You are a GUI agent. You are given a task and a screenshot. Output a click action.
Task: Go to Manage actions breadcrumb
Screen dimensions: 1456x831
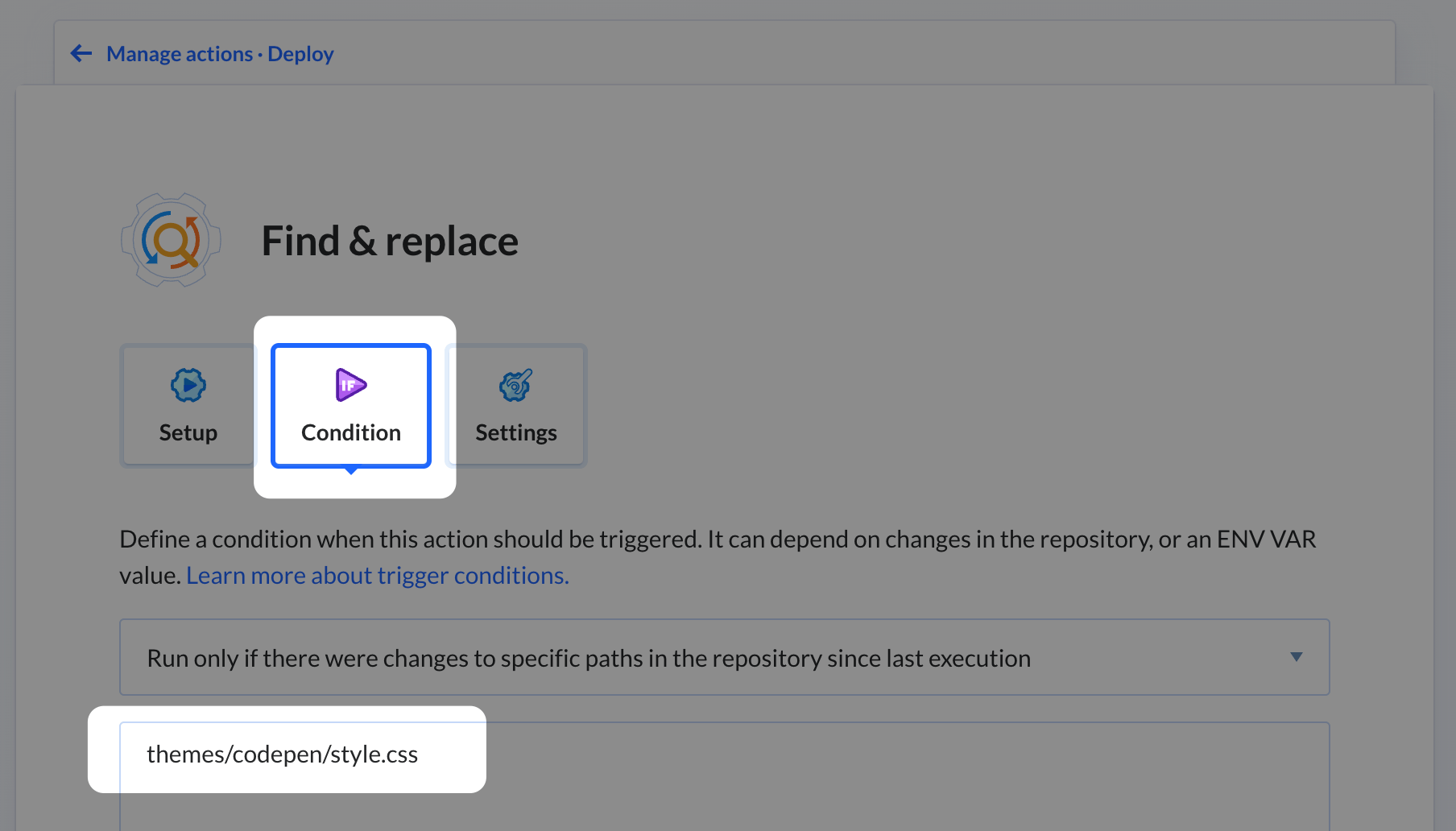coord(180,54)
